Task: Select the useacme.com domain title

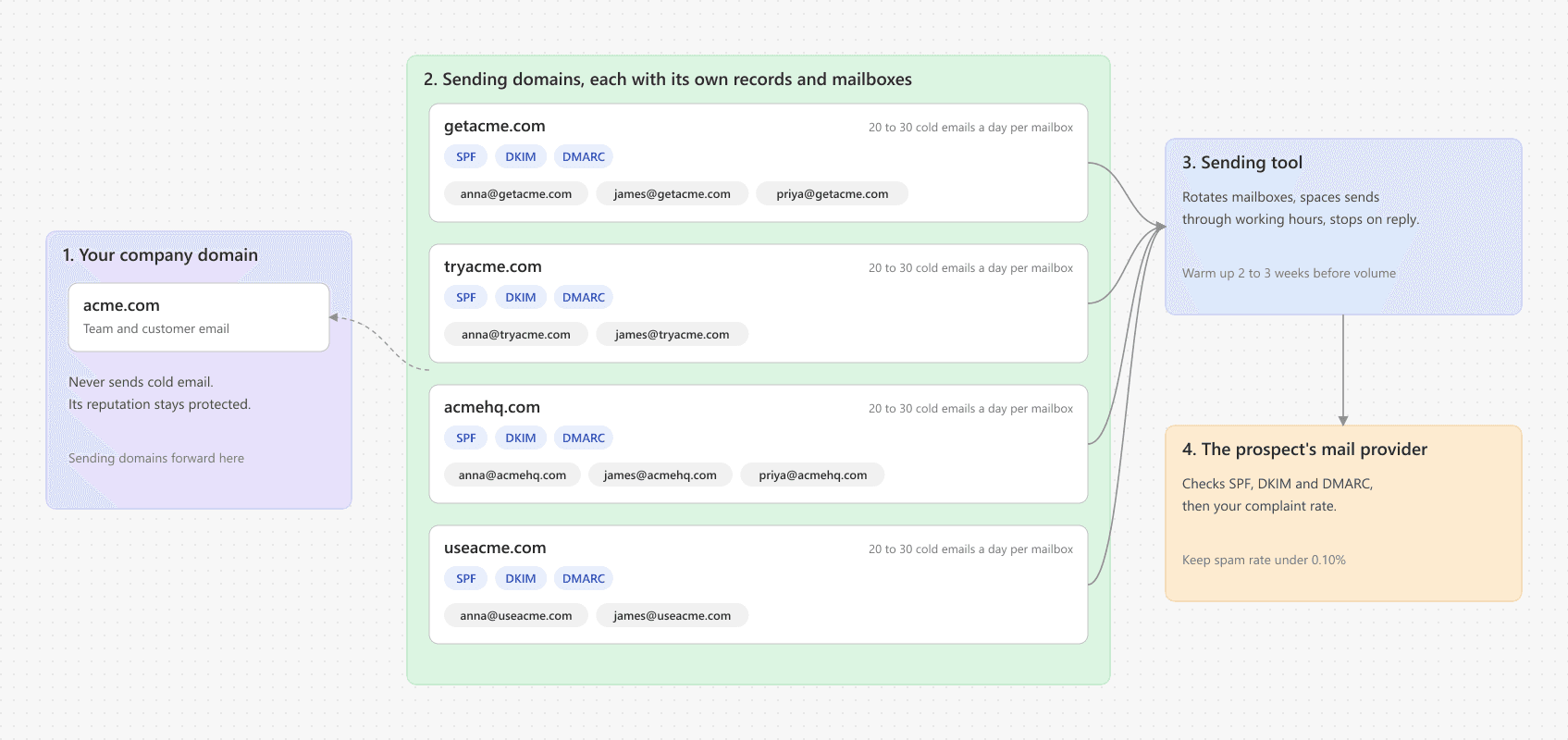Action: click(495, 548)
